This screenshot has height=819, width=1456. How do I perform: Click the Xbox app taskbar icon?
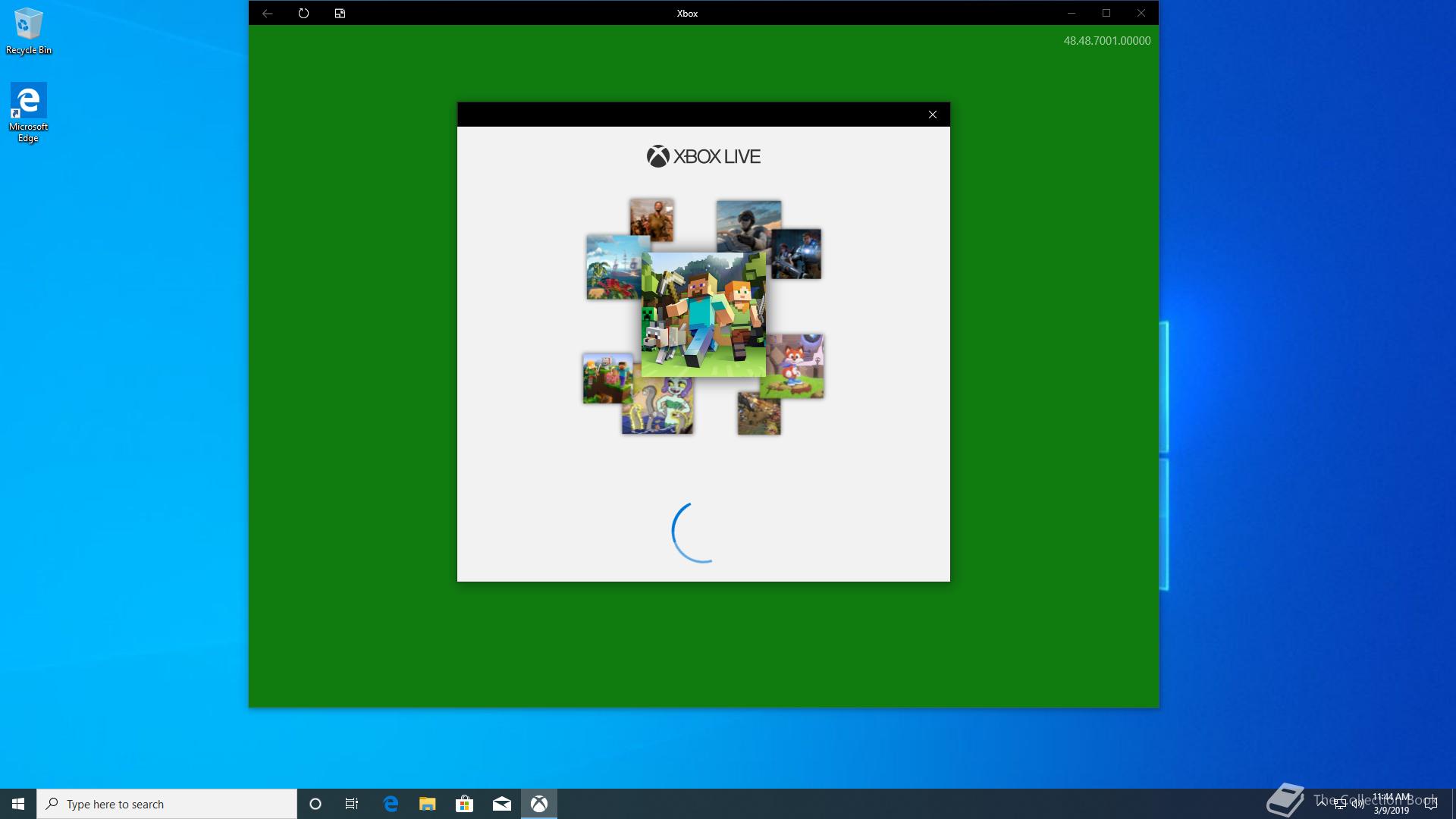pyautogui.click(x=539, y=804)
